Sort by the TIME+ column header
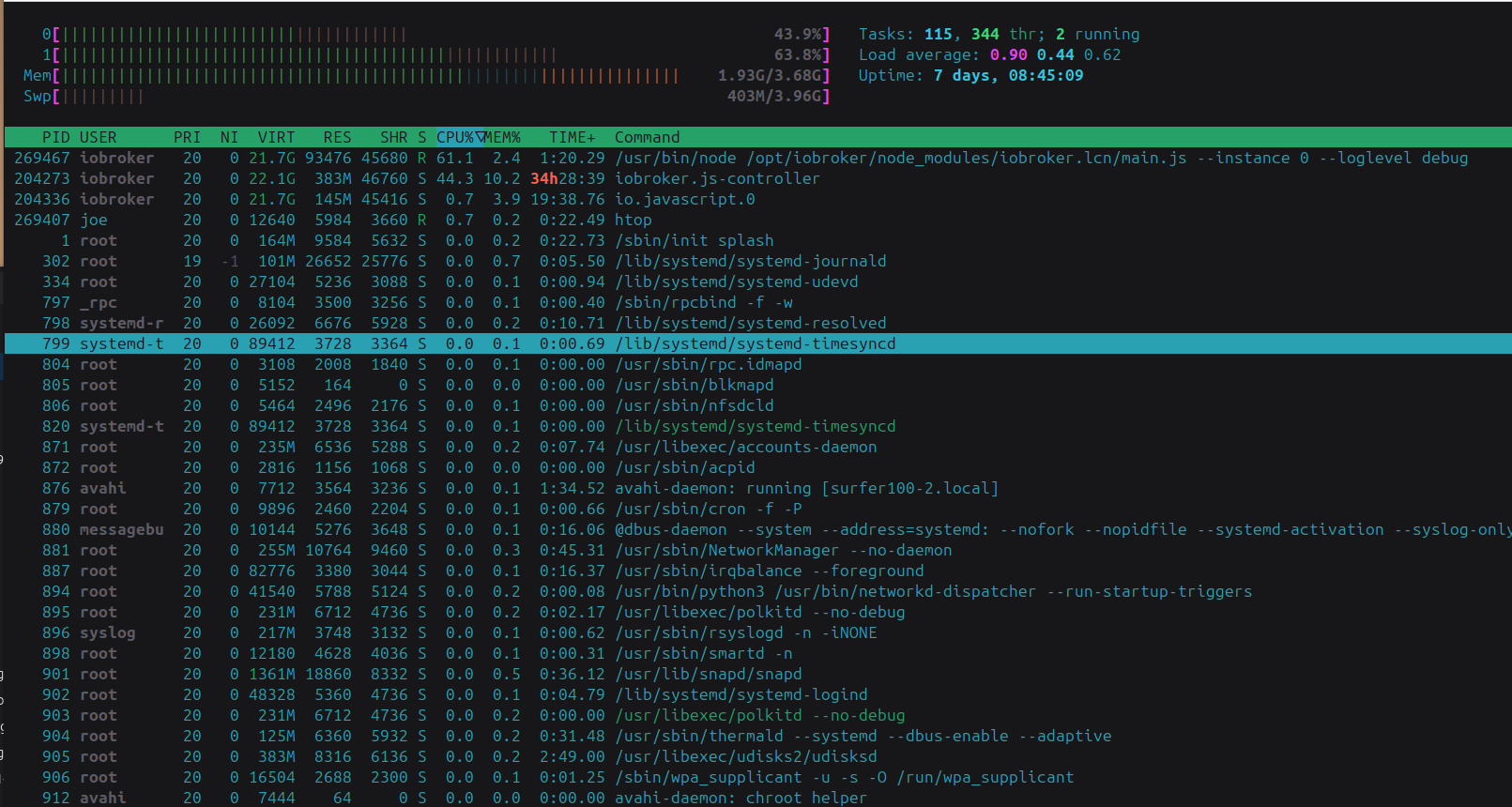1512x807 pixels. point(572,137)
